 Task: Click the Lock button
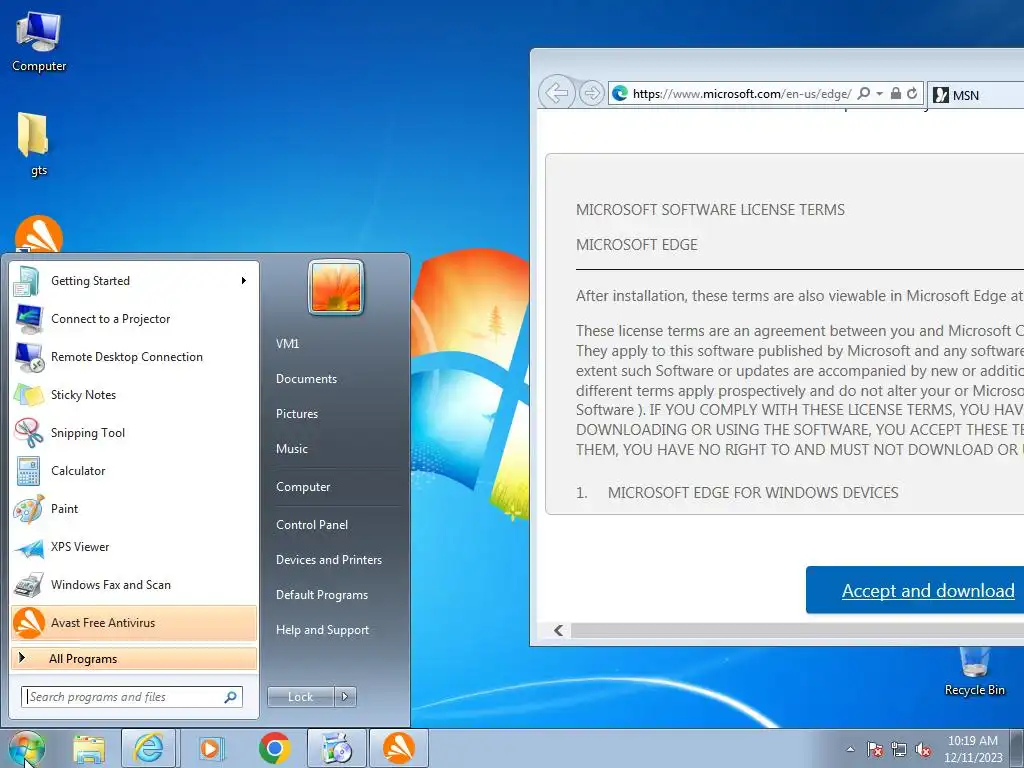300,697
